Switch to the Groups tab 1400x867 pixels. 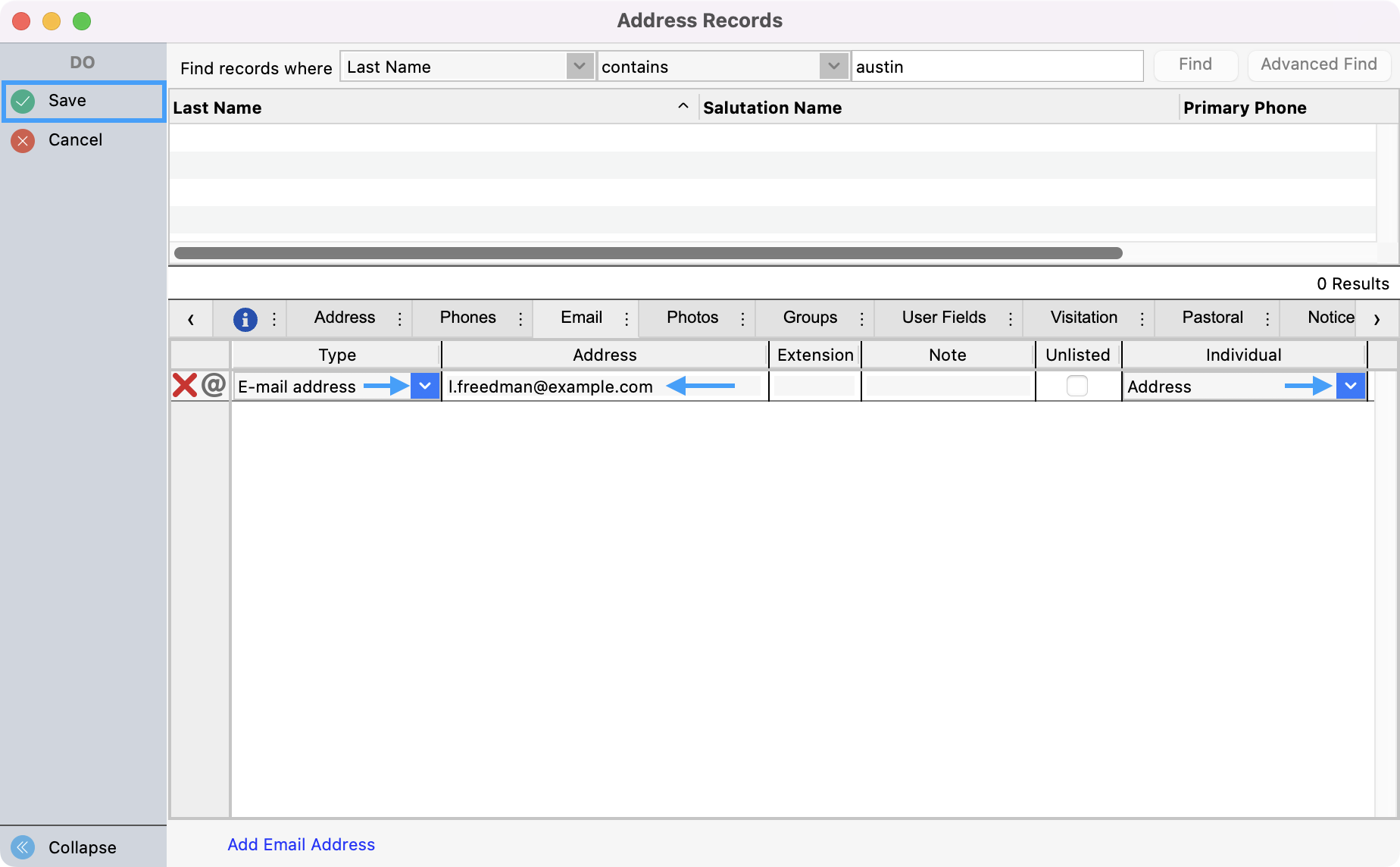[x=810, y=318]
